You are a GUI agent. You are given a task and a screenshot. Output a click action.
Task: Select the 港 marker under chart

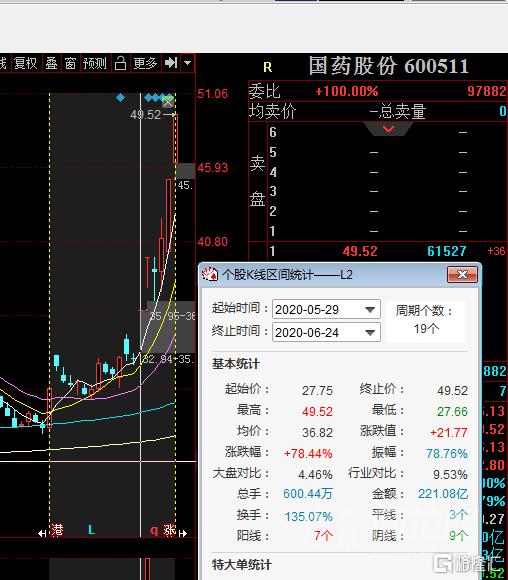[57, 530]
